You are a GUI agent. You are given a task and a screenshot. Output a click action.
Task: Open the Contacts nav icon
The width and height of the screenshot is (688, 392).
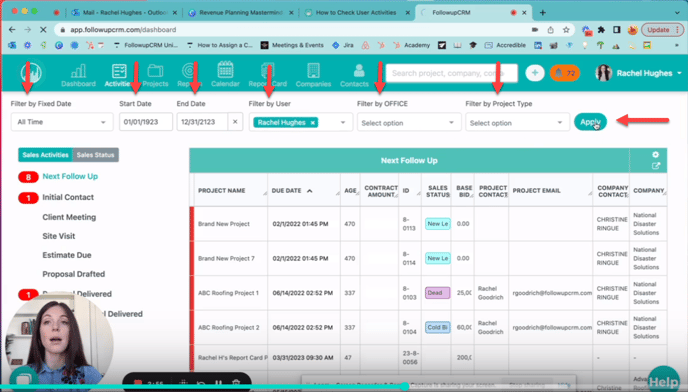tap(354, 75)
